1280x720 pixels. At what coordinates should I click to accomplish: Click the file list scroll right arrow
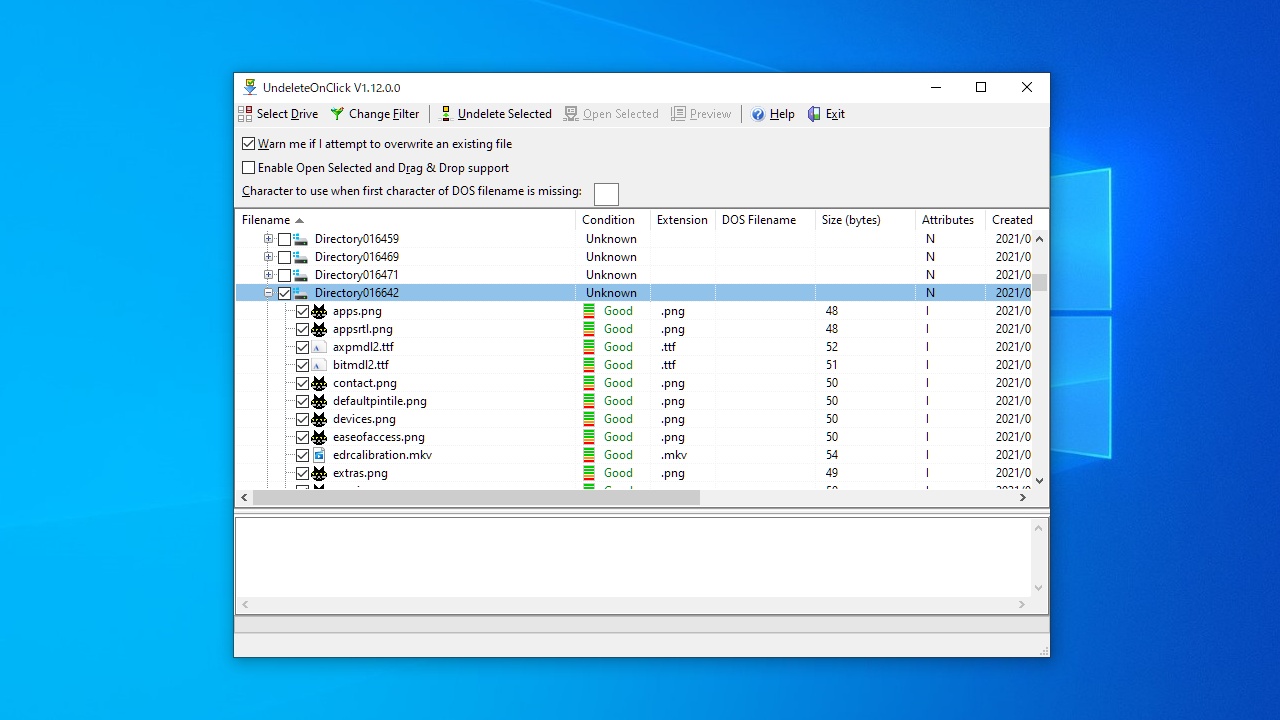[1023, 497]
